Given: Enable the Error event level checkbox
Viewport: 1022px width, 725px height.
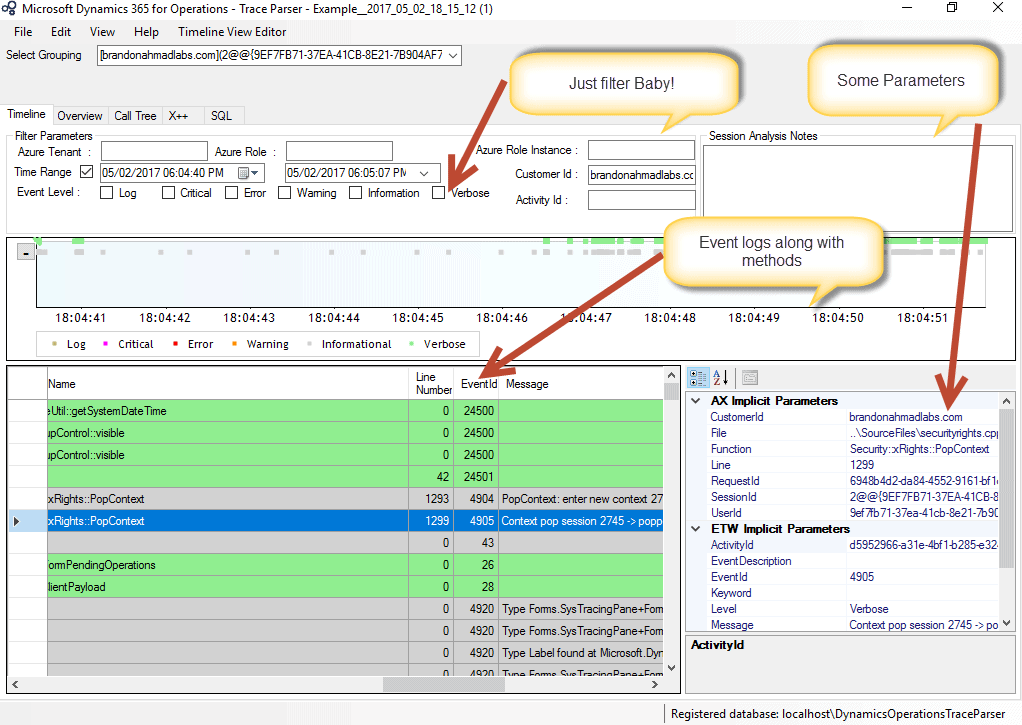Looking at the screenshot, I should [x=231, y=193].
